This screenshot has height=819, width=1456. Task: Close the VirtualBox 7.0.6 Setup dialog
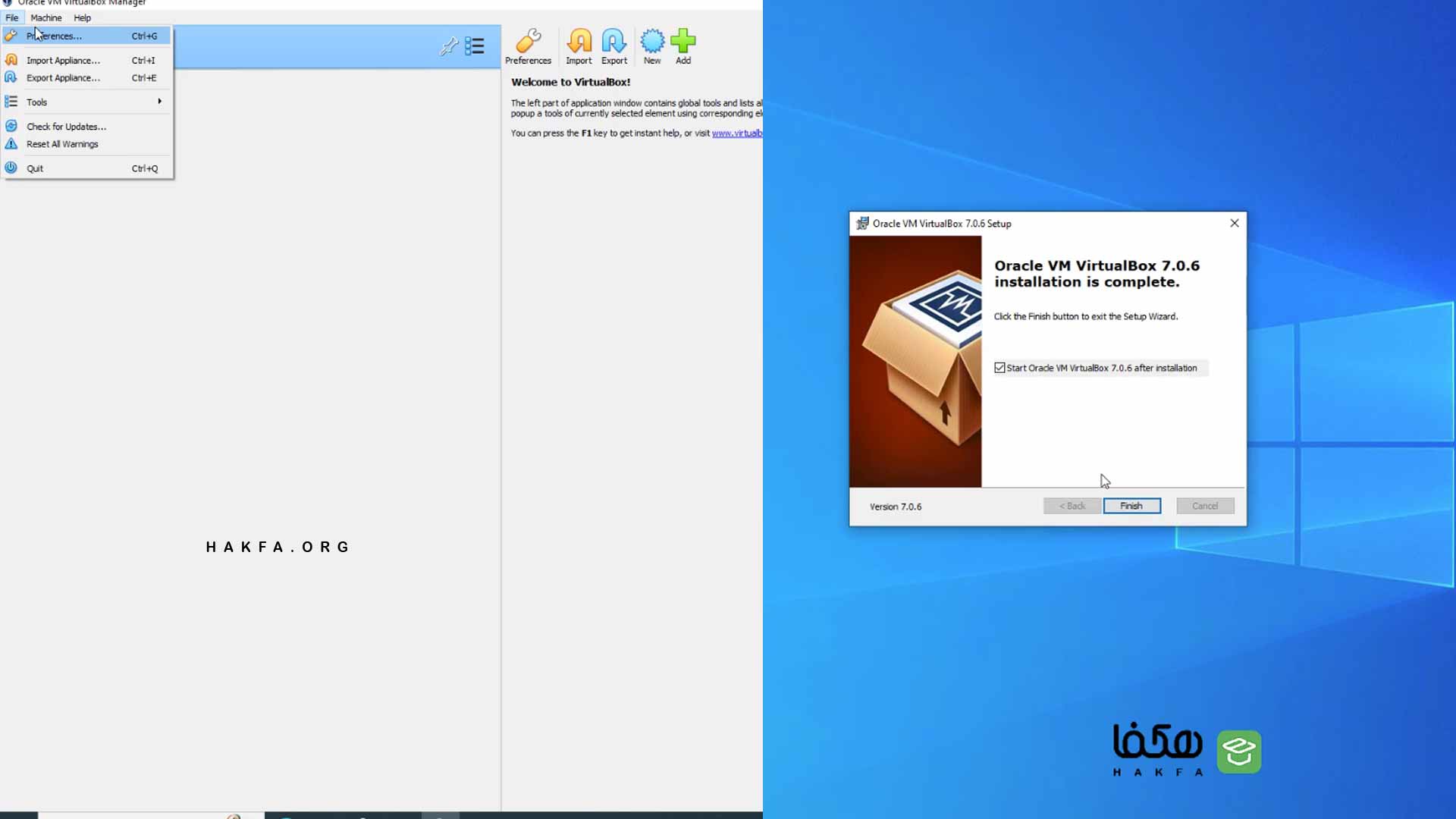tap(1235, 223)
